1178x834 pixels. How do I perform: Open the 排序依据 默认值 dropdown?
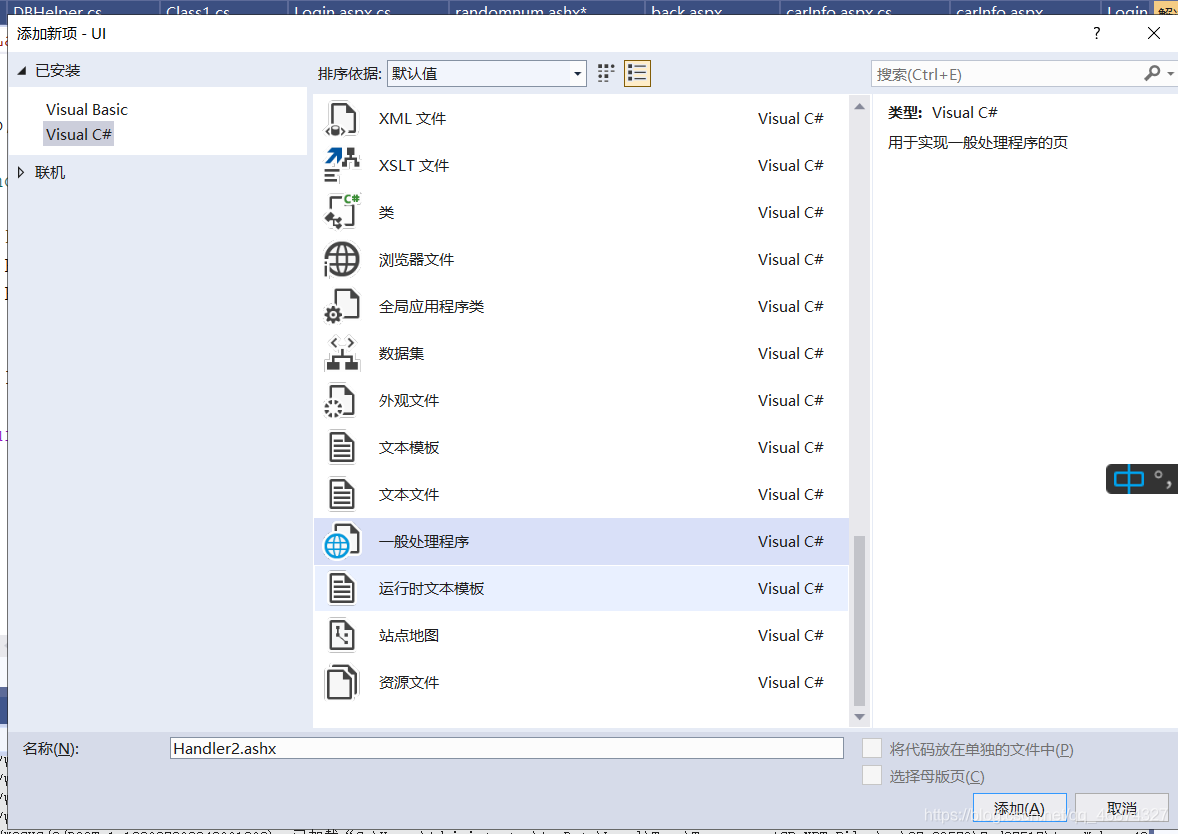click(x=486, y=74)
